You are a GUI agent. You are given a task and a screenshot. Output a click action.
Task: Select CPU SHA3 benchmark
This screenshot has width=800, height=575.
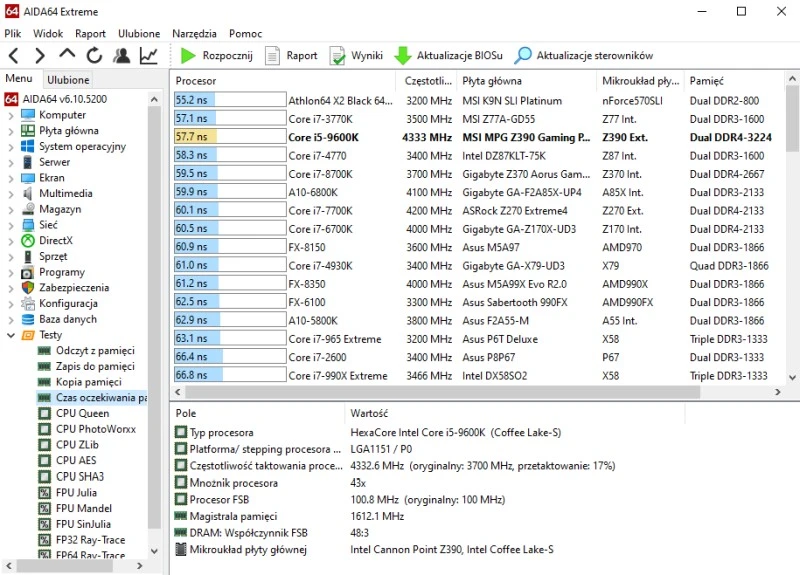[80, 477]
